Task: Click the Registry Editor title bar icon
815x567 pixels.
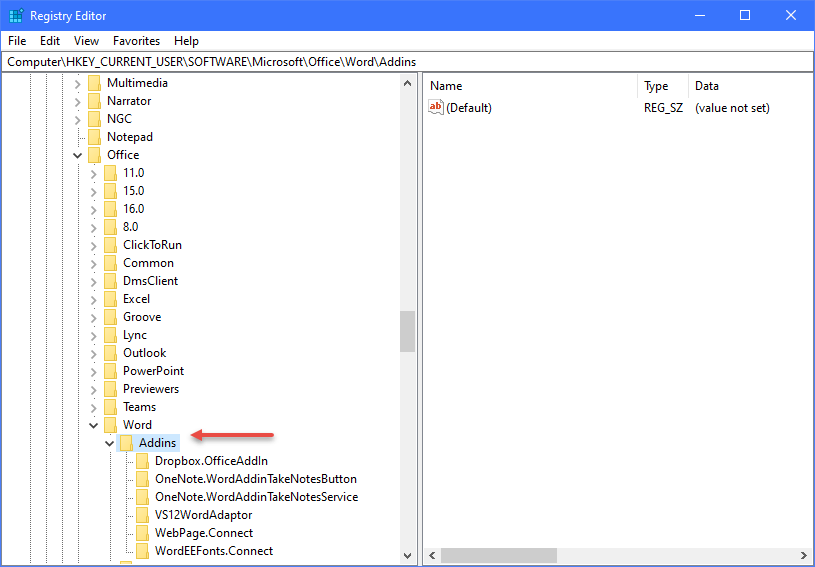Action: 17,16
